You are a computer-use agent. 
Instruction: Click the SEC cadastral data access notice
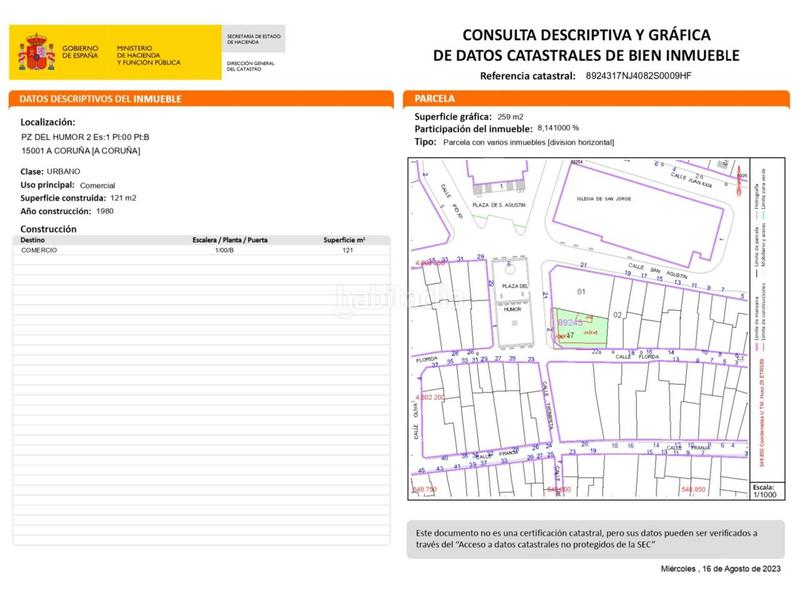pyautogui.click(x=587, y=539)
